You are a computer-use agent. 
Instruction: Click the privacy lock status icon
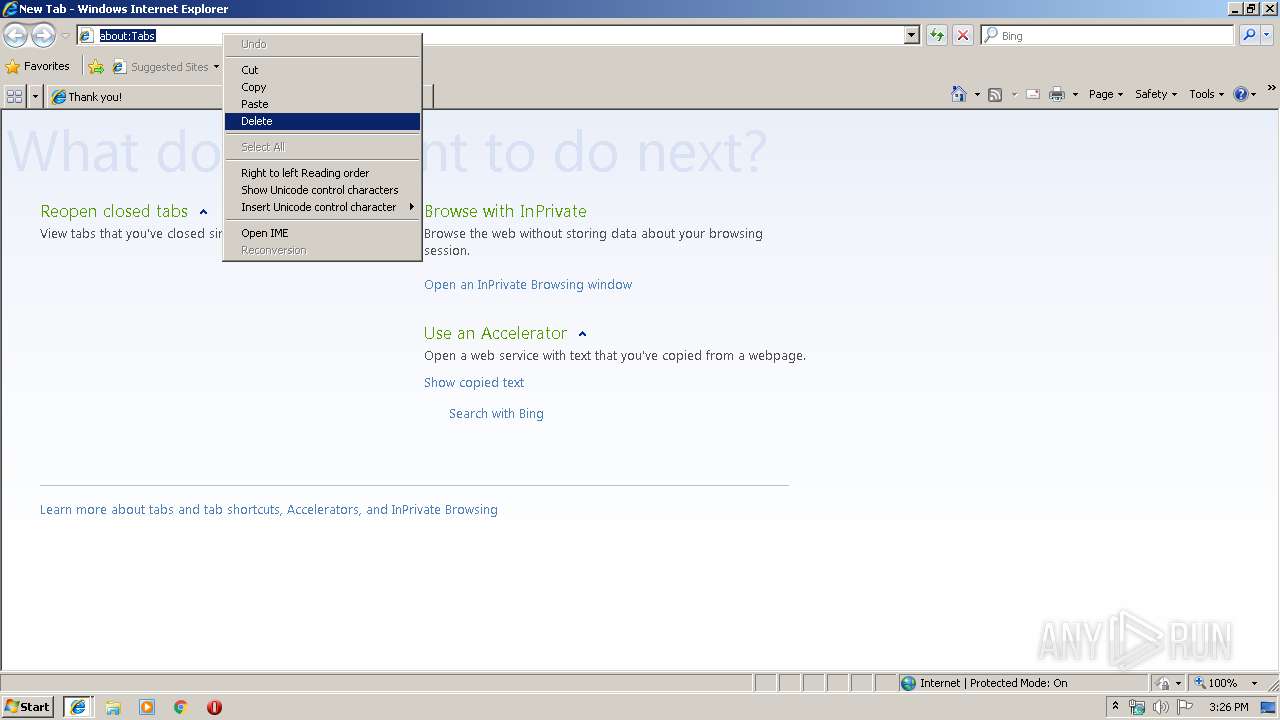click(x=1163, y=683)
